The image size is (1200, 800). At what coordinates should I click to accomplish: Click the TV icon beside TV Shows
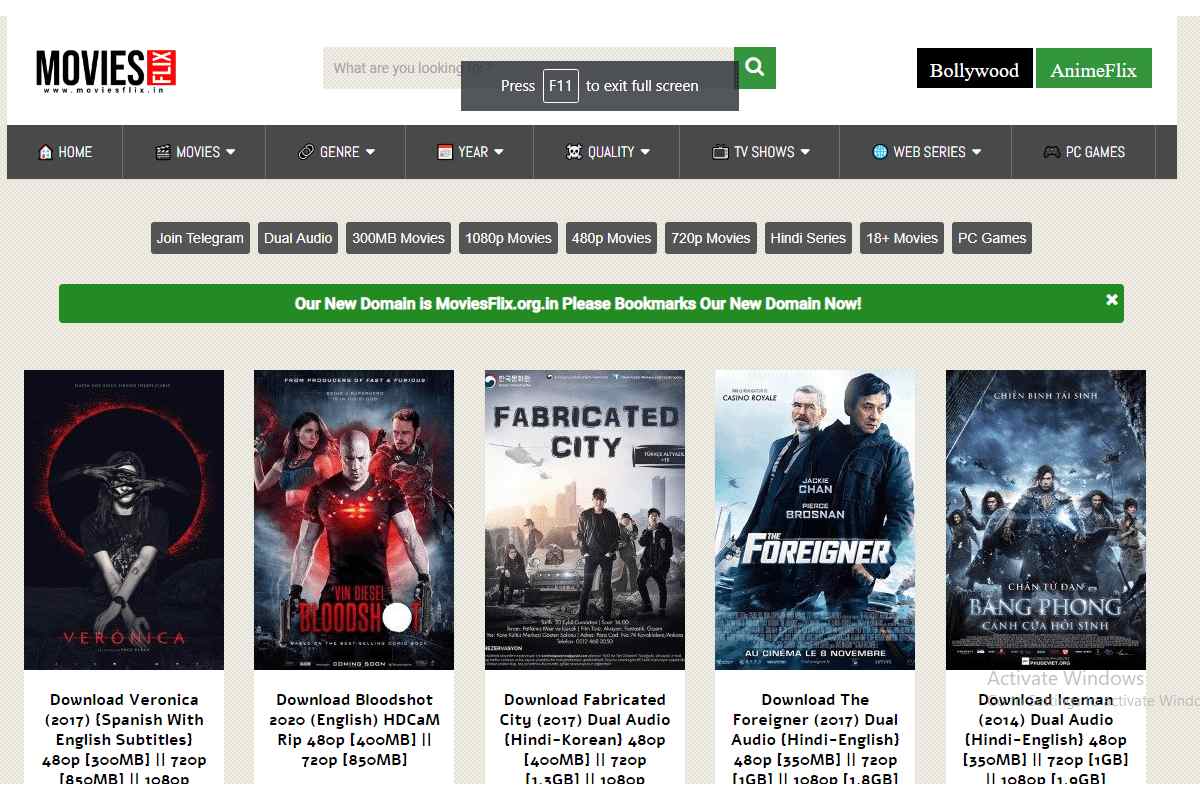[720, 152]
